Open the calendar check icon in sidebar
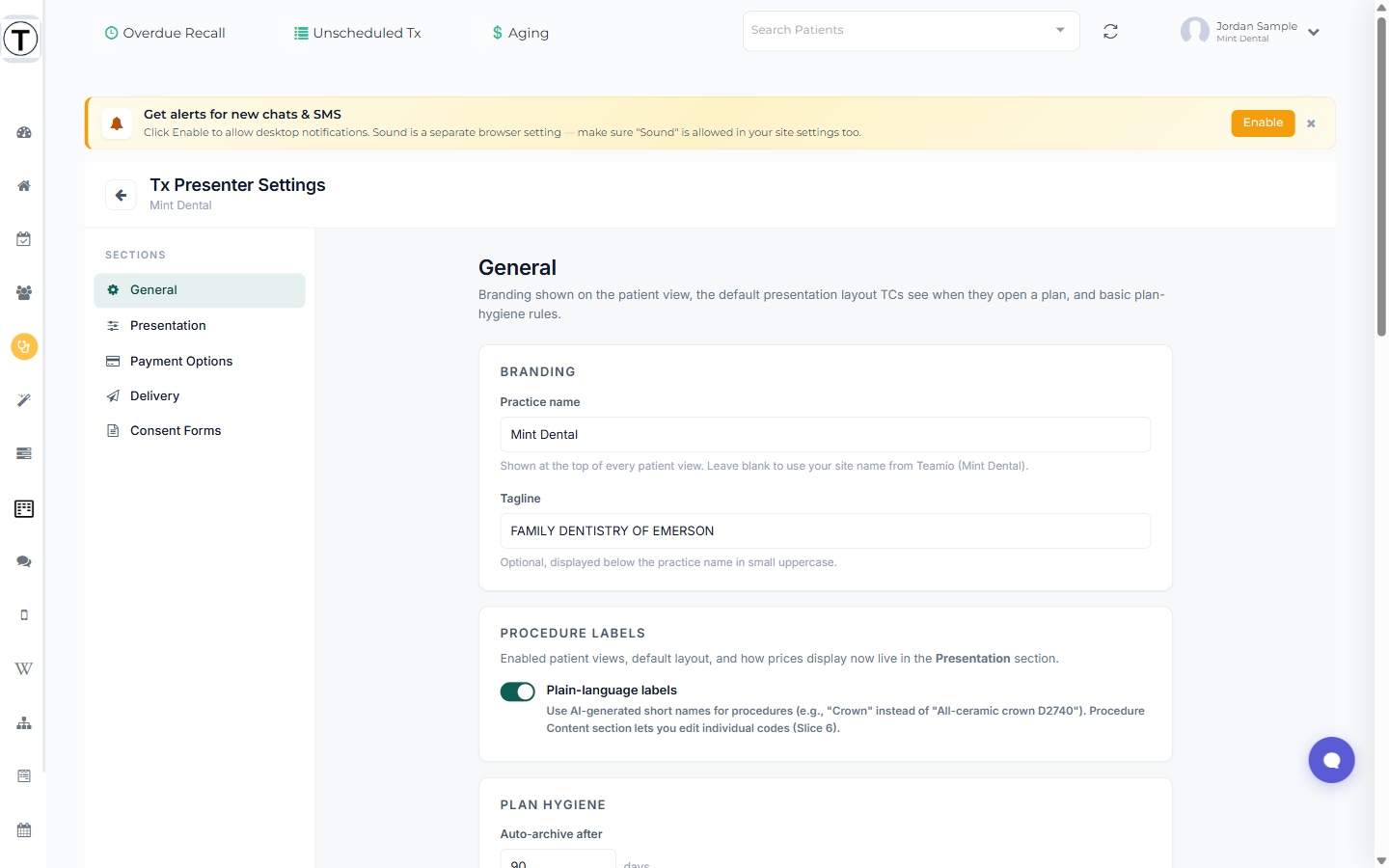This screenshot has height=868, width=1389. (x=24, y=239)
